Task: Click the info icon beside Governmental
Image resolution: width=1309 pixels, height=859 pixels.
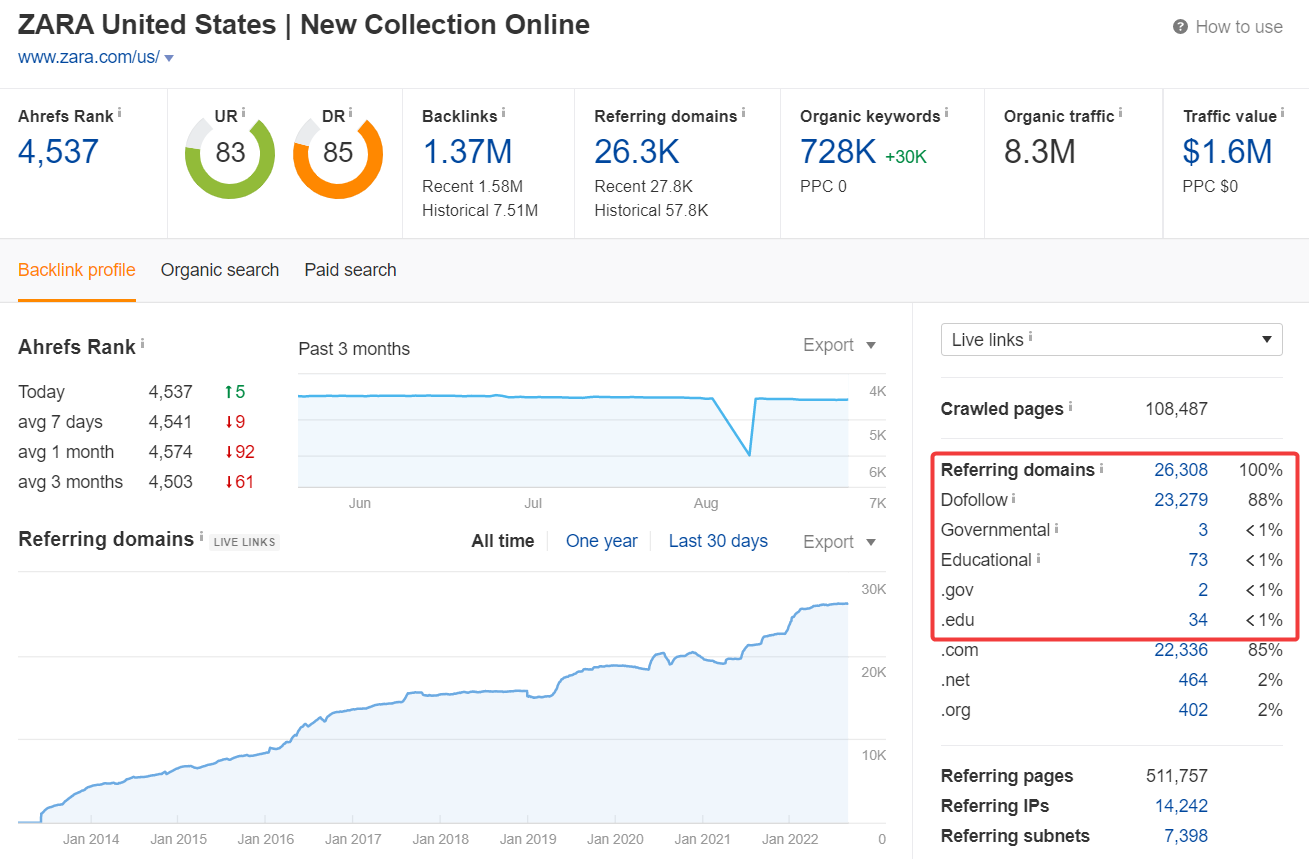Action: tap(1057, 527)
